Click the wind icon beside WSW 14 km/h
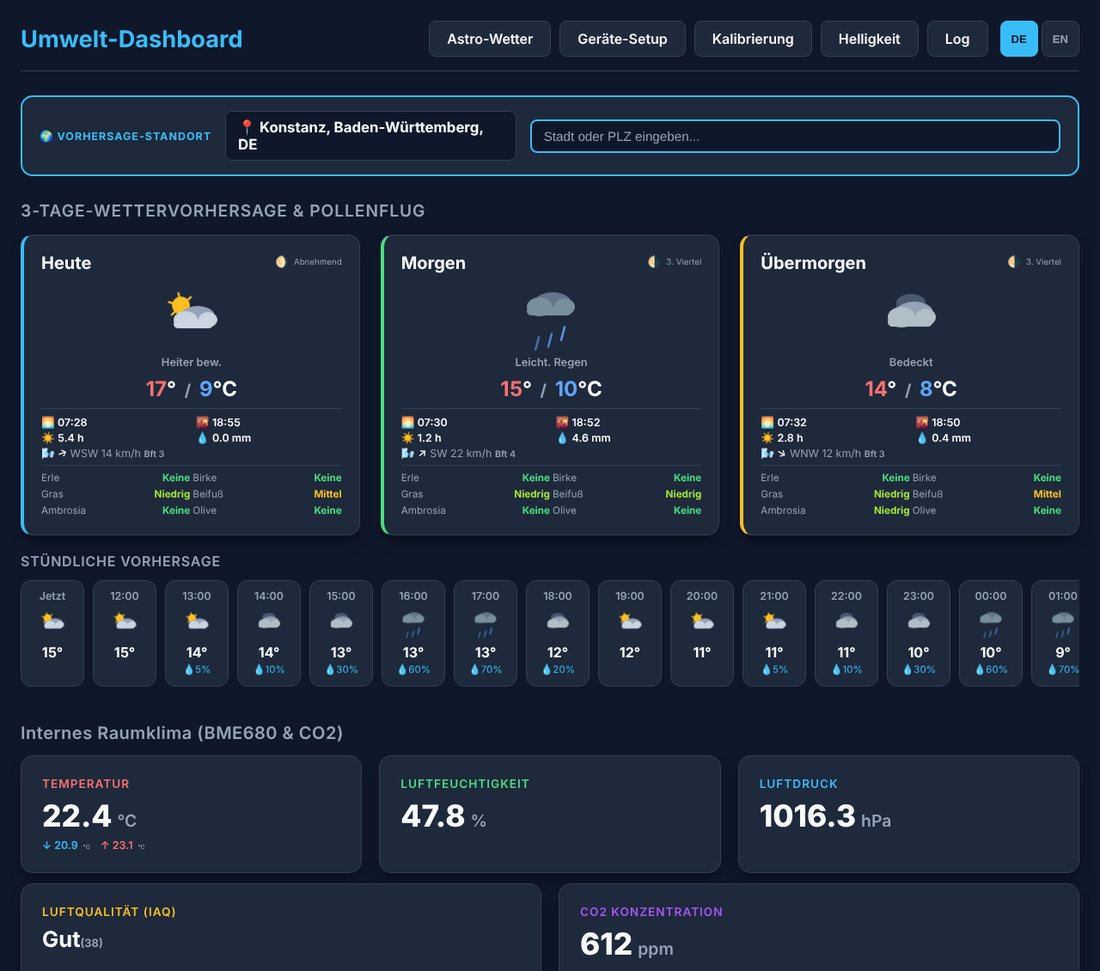Screen dimensions: 1100x971 (x=48, y=453)
